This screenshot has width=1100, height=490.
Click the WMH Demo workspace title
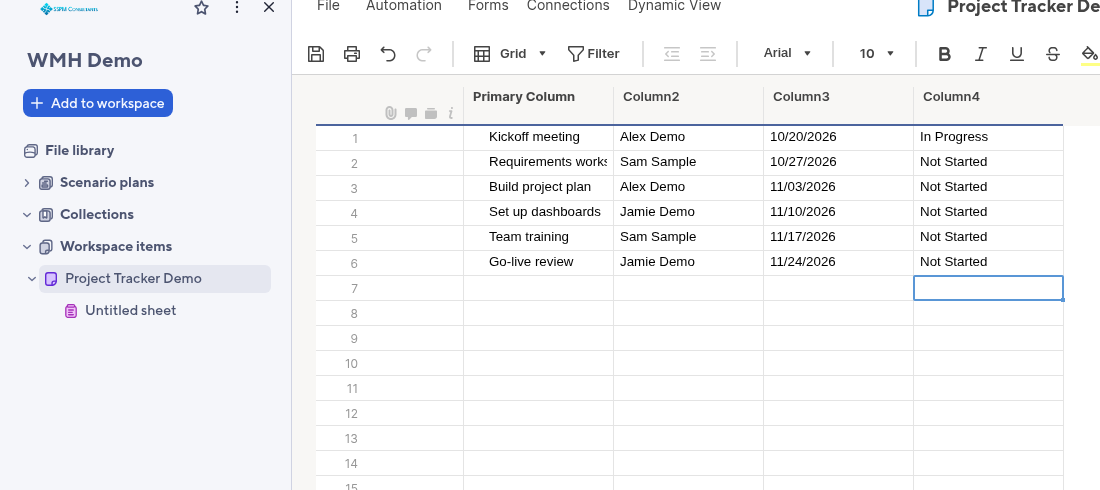[85, 60]
